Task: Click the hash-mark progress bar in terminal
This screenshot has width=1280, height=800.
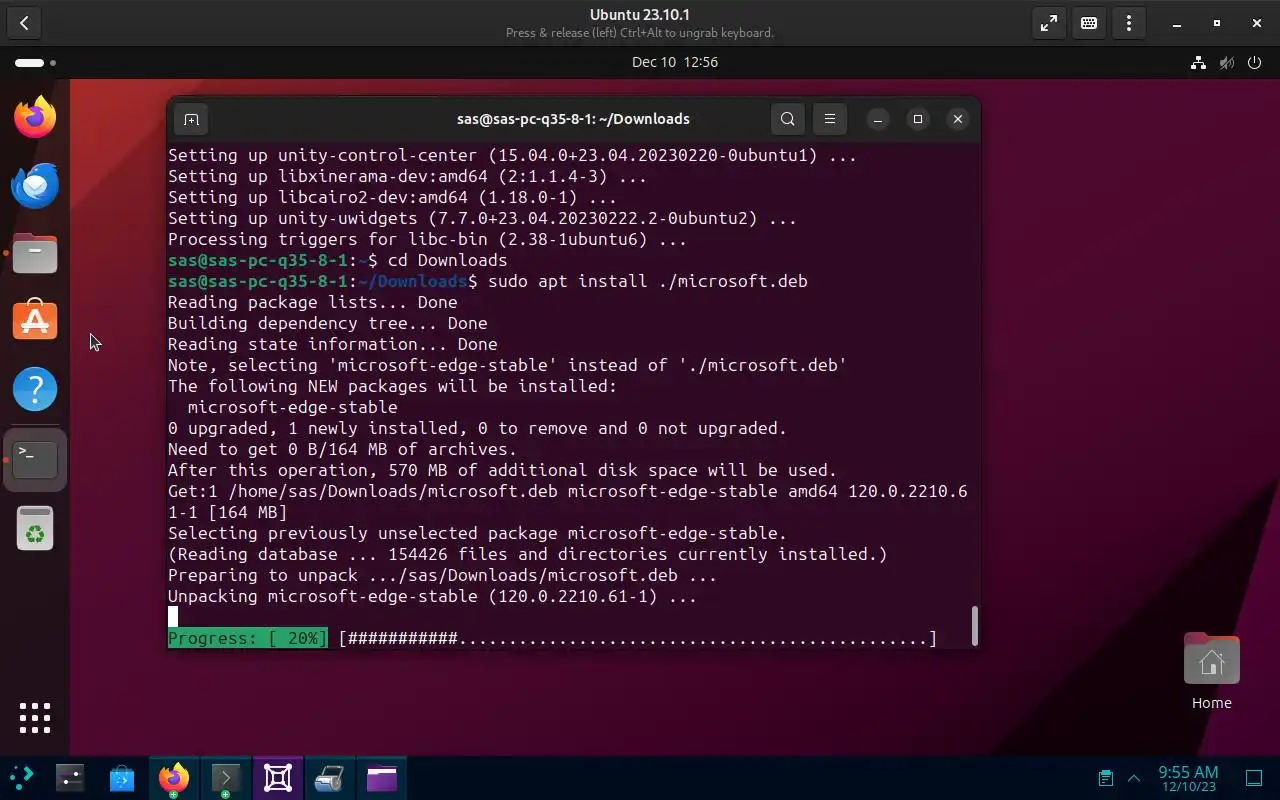Action: point(638,638)
